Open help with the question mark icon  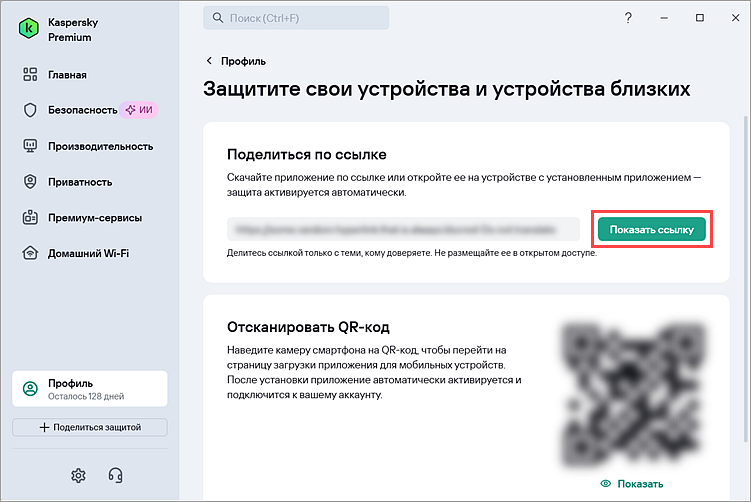(x=628, y=18)
